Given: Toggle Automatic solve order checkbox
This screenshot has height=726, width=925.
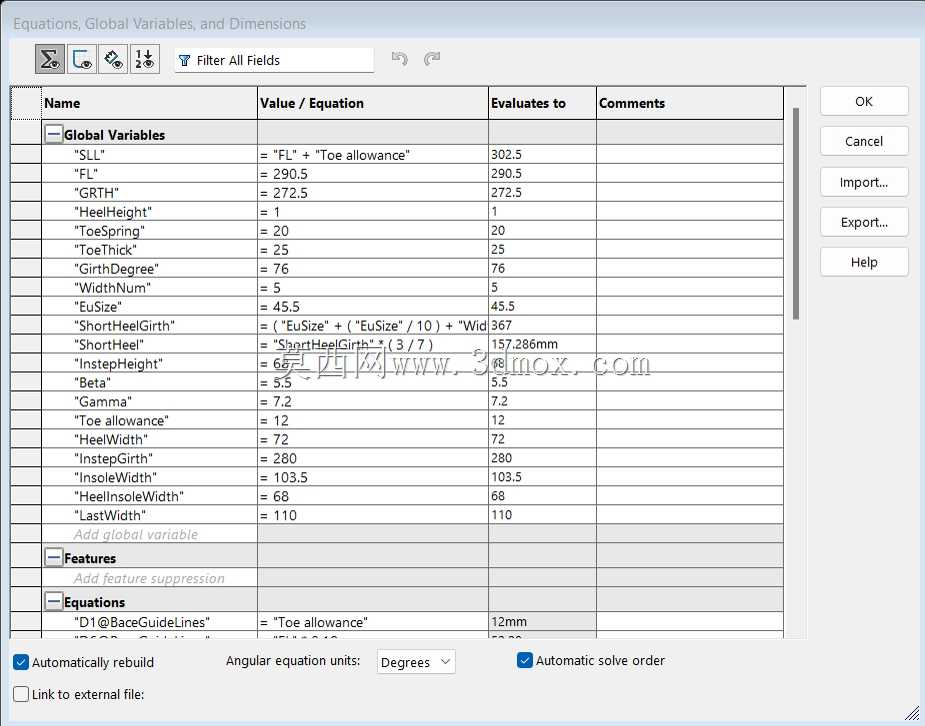Looking at the screenshot, I should click(525, 660).
